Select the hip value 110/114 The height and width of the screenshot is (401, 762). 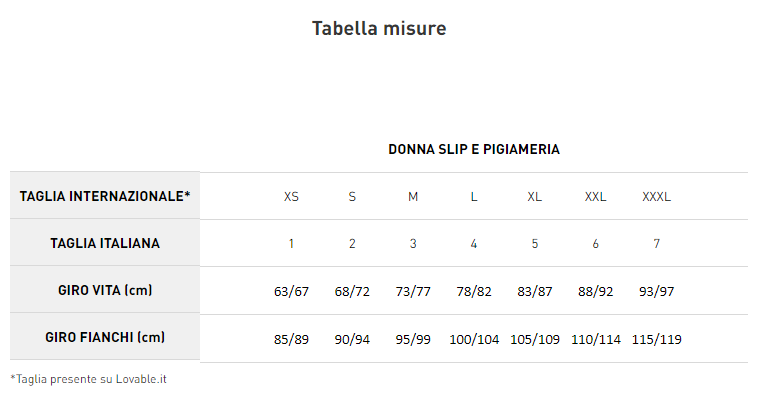[595, 340]
